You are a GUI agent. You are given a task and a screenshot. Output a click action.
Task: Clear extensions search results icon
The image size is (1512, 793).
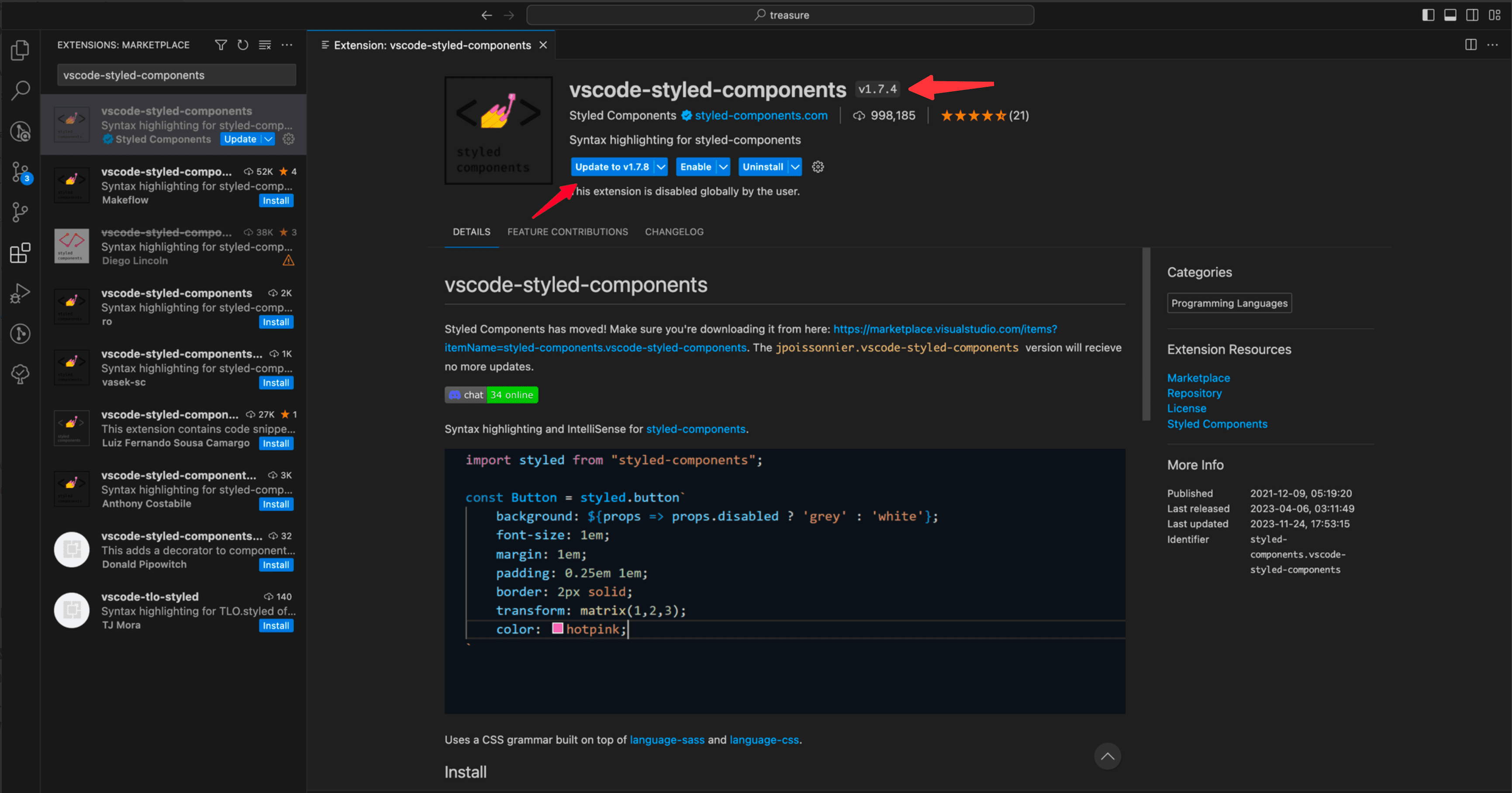pos(265,45)
